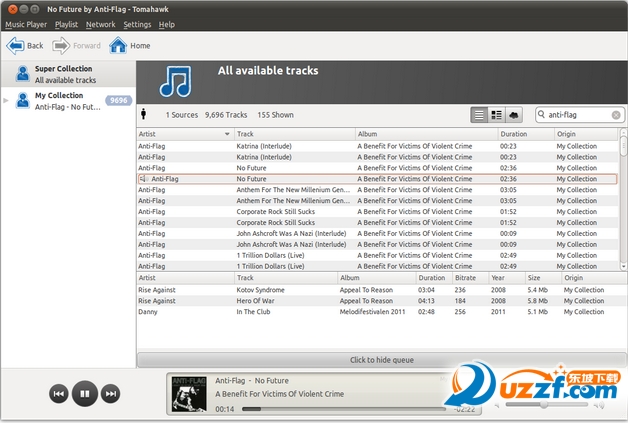
Task: Pause the current playback
Action: click(85, 394)
